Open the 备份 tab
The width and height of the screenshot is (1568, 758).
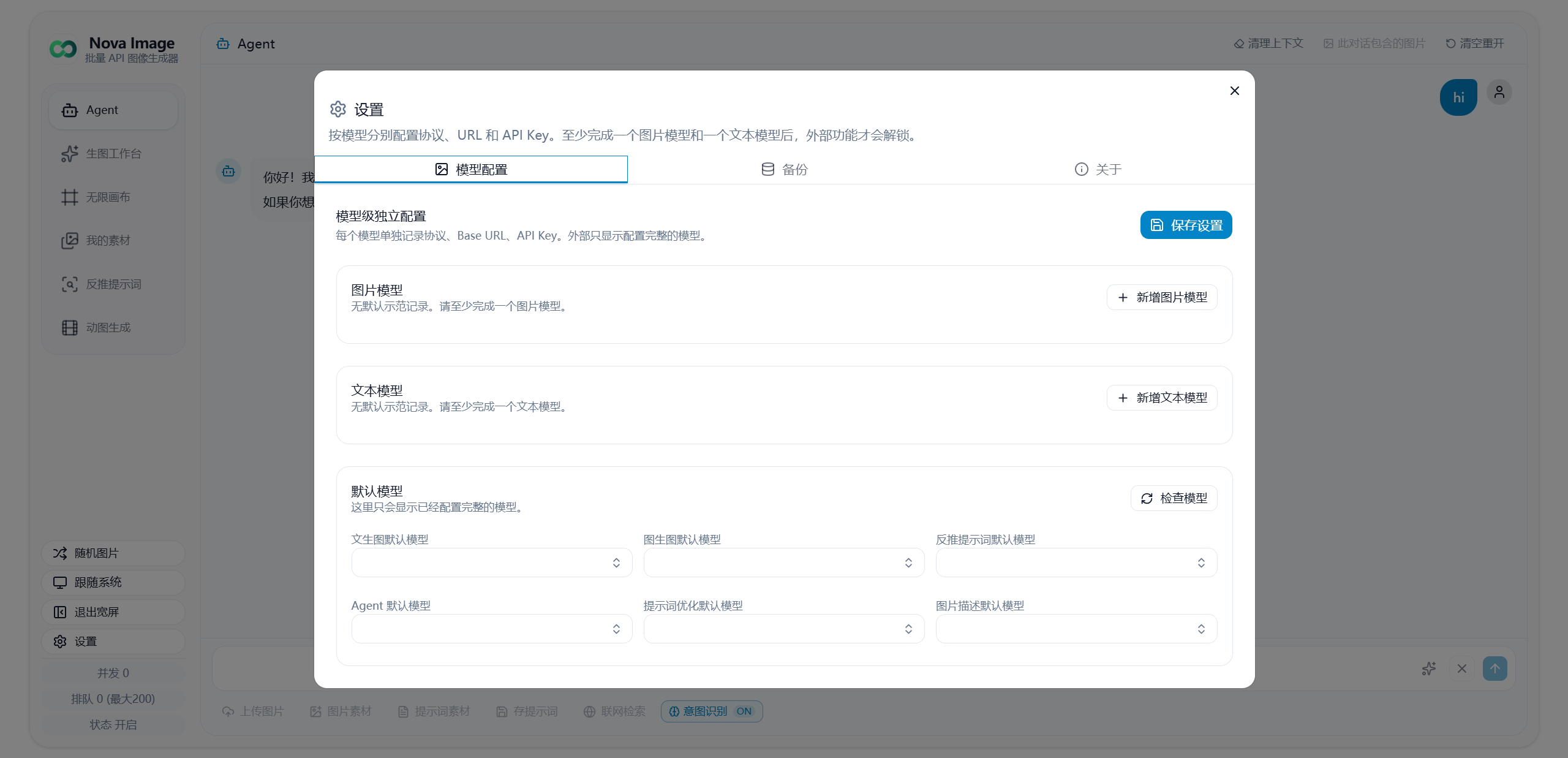pos(784,169)
